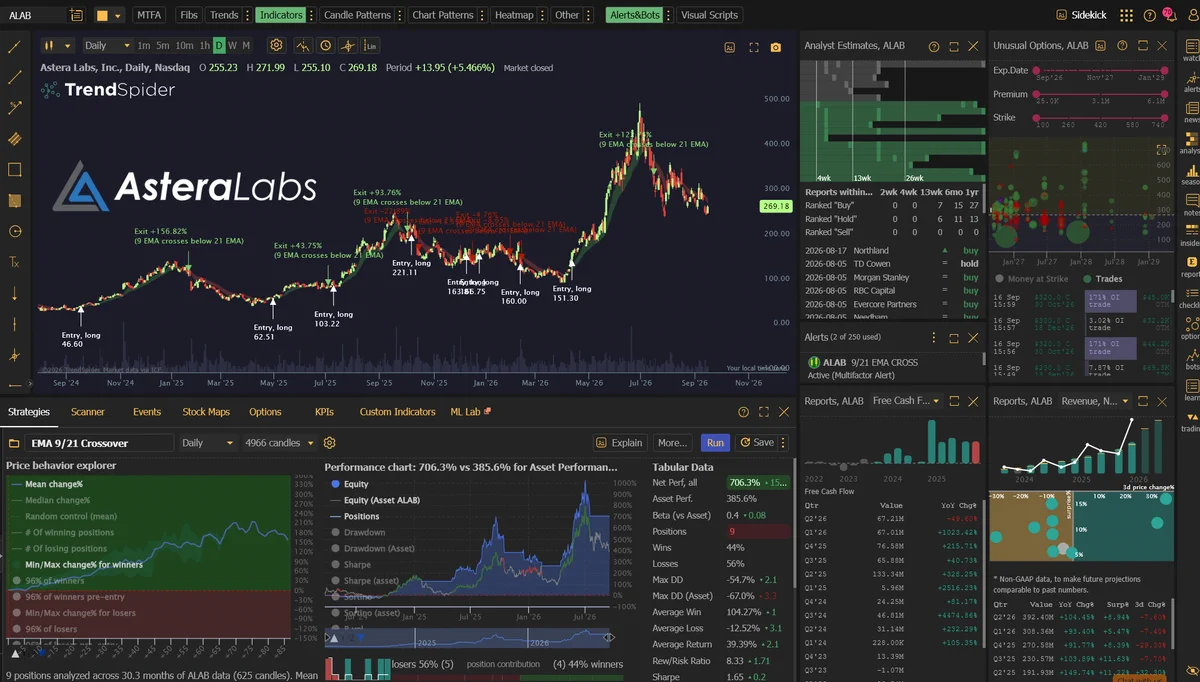
Task: Open the Sidekick assistant button
Action: 1083,15
